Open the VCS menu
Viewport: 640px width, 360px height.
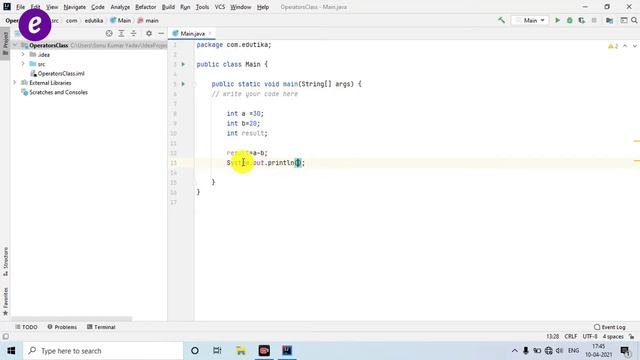(x=220, y=7)
